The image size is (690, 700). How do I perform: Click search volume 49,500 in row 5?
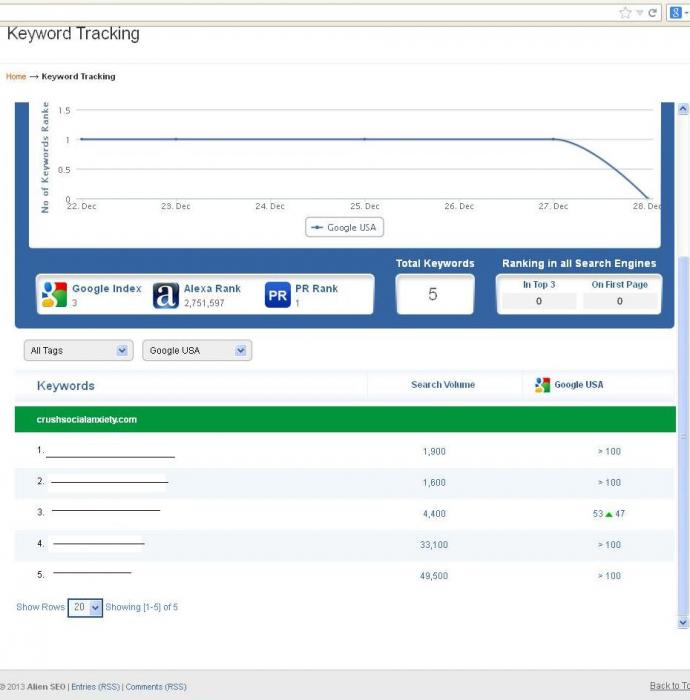click(x=433, y=576)
